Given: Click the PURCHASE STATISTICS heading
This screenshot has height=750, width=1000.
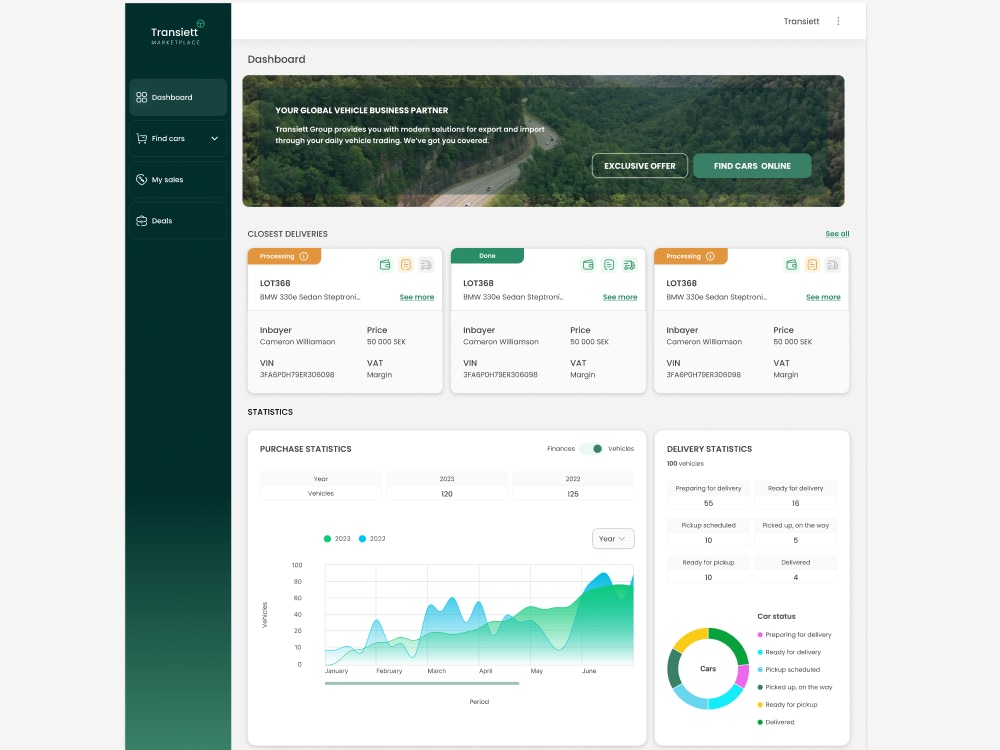Looking at the screenshot, I should [x=305, y=449].
